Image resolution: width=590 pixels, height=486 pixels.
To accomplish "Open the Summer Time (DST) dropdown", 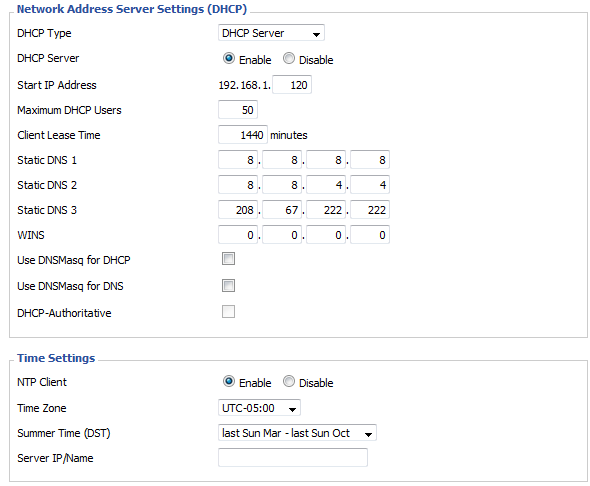I will click(x=297, y=433).
